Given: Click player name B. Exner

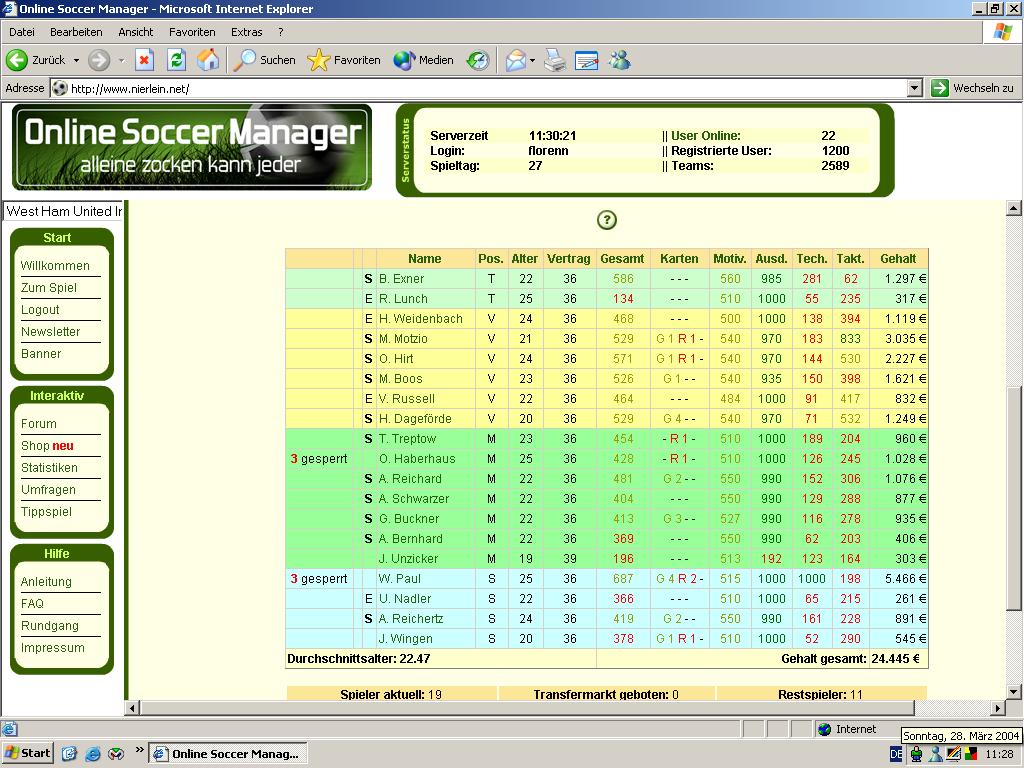Looking at the screenshot, I should point(401,279).
